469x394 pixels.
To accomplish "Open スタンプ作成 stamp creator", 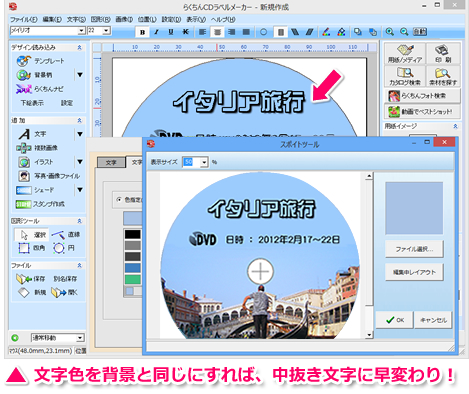I will click(40, 204).
